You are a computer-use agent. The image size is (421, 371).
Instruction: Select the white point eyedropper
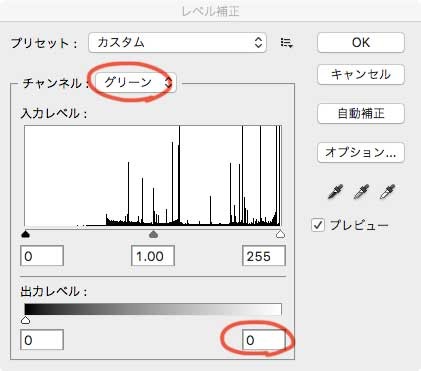click(387, 192)
